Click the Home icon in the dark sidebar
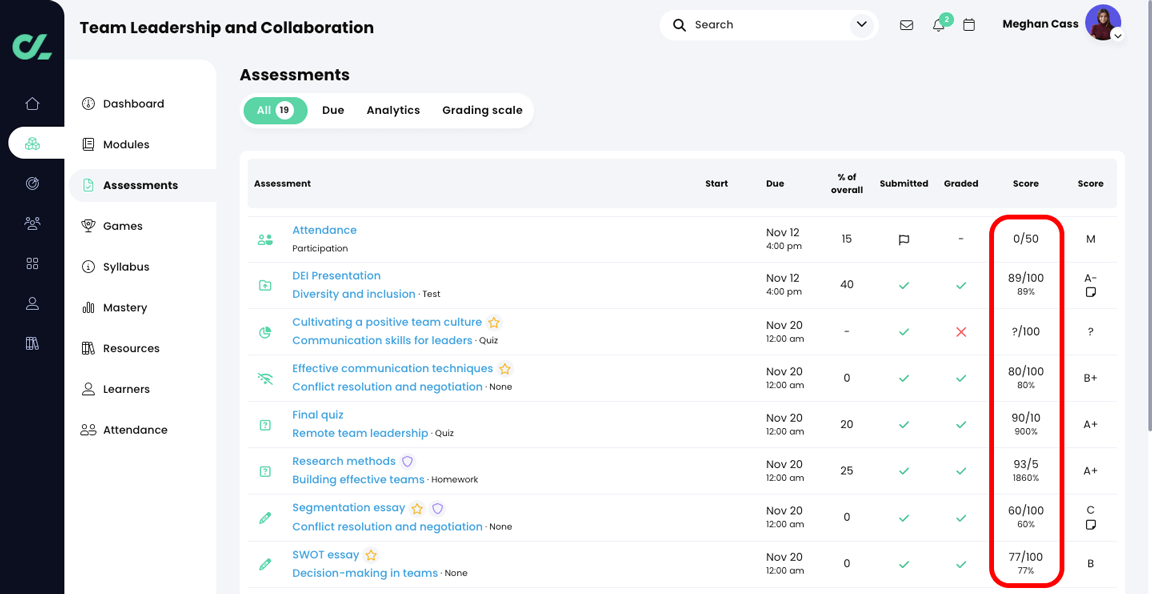This screenshot has width=1152, height=594. 32,102
